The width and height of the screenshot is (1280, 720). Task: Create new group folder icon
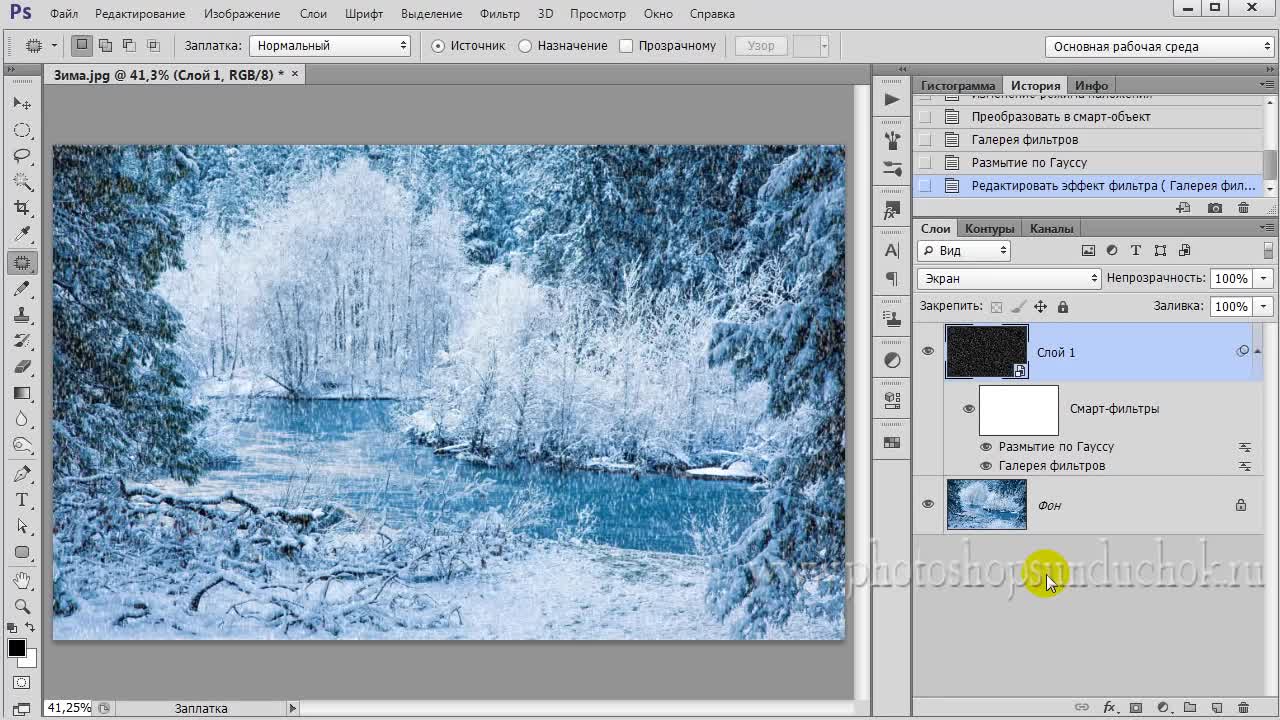(1190, 708)
